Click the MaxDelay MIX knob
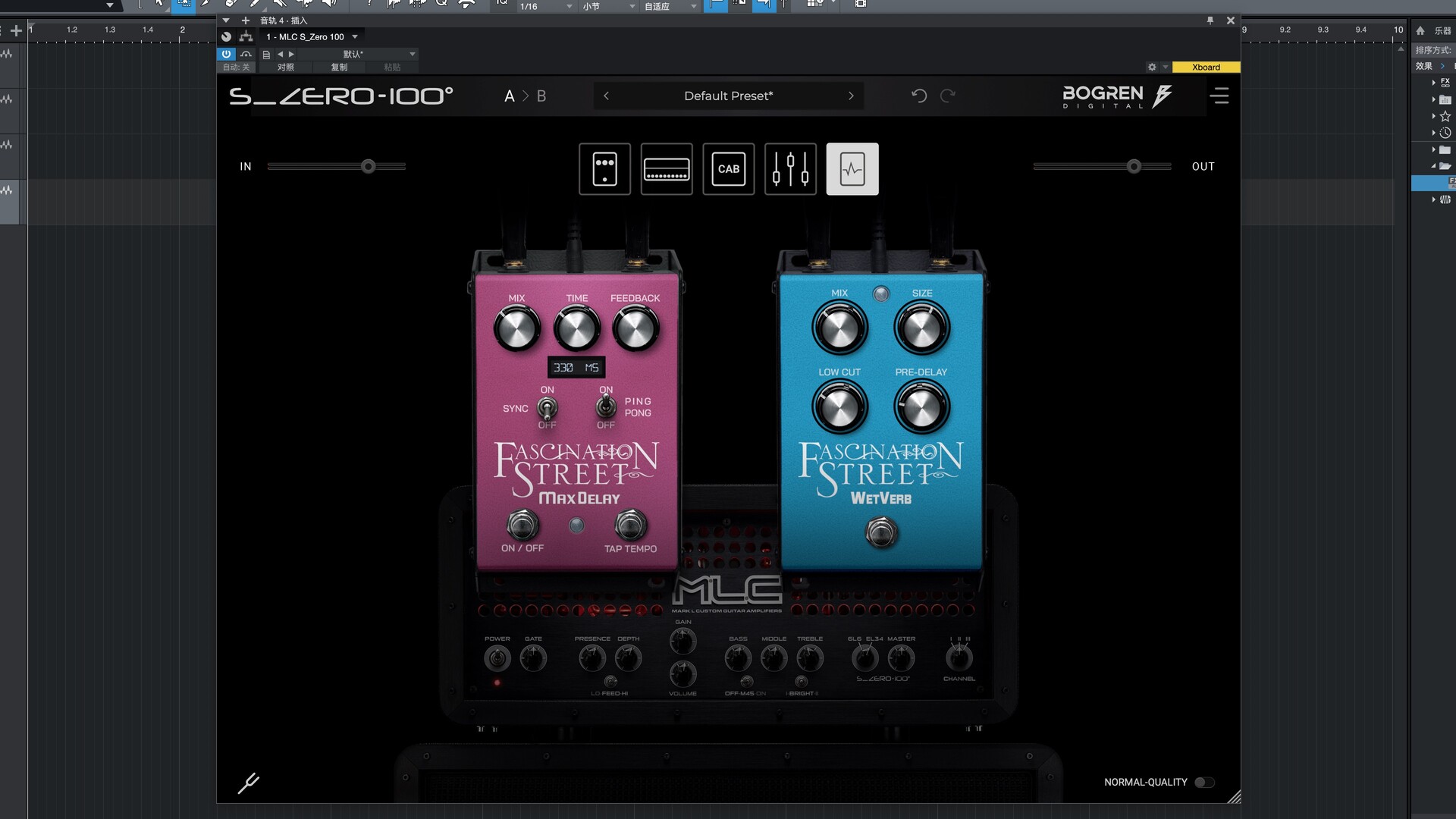Image resolution: width=1456 pixels, height=819 pixels. [516, 329]
